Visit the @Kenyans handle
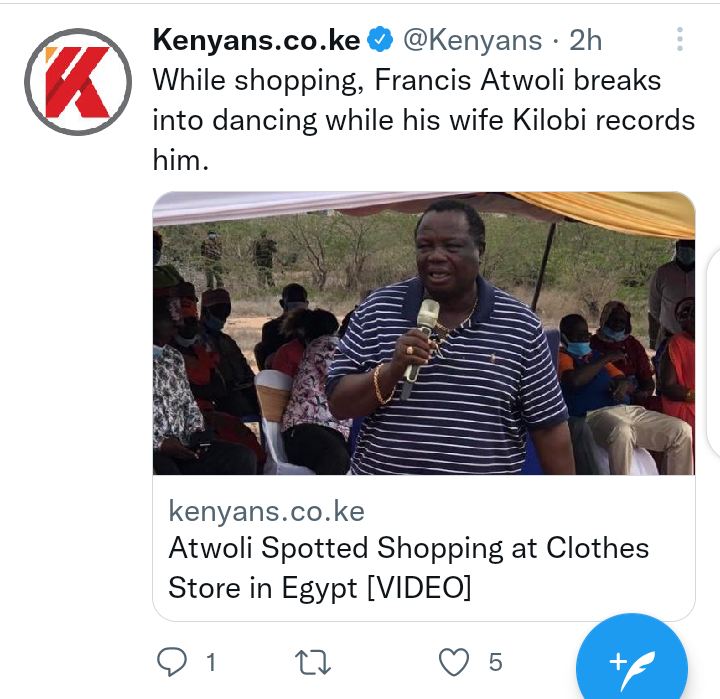 click(472, 40)
